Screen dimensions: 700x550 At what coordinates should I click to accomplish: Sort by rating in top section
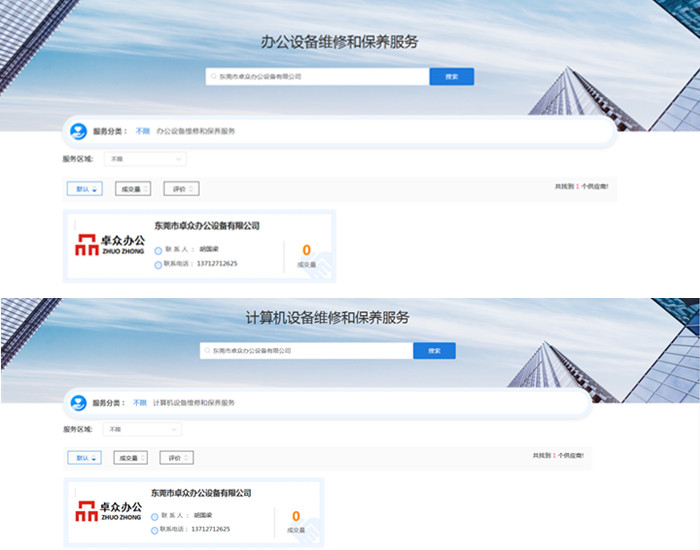[181, 188]
